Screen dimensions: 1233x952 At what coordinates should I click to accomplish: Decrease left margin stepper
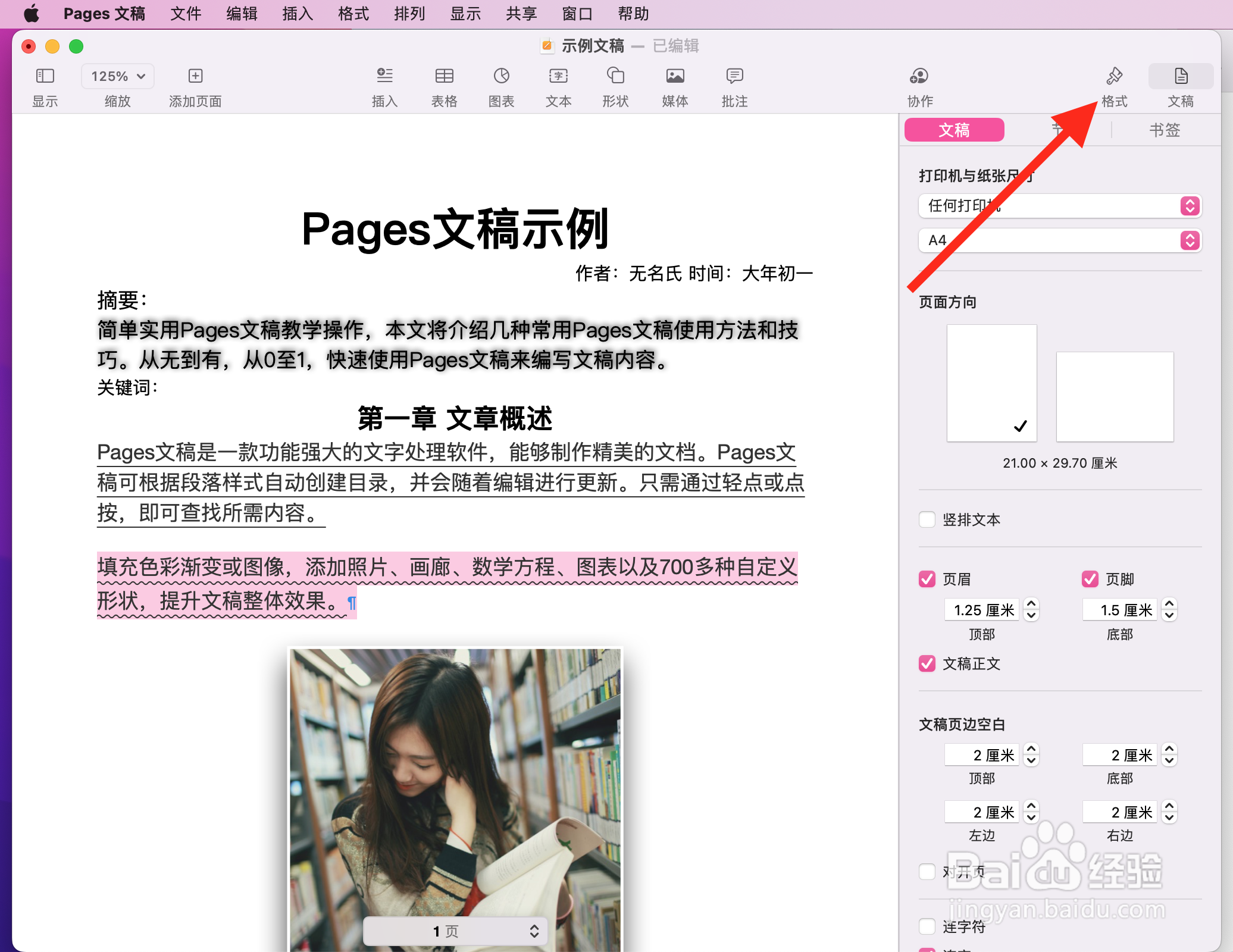point(1031,819)
